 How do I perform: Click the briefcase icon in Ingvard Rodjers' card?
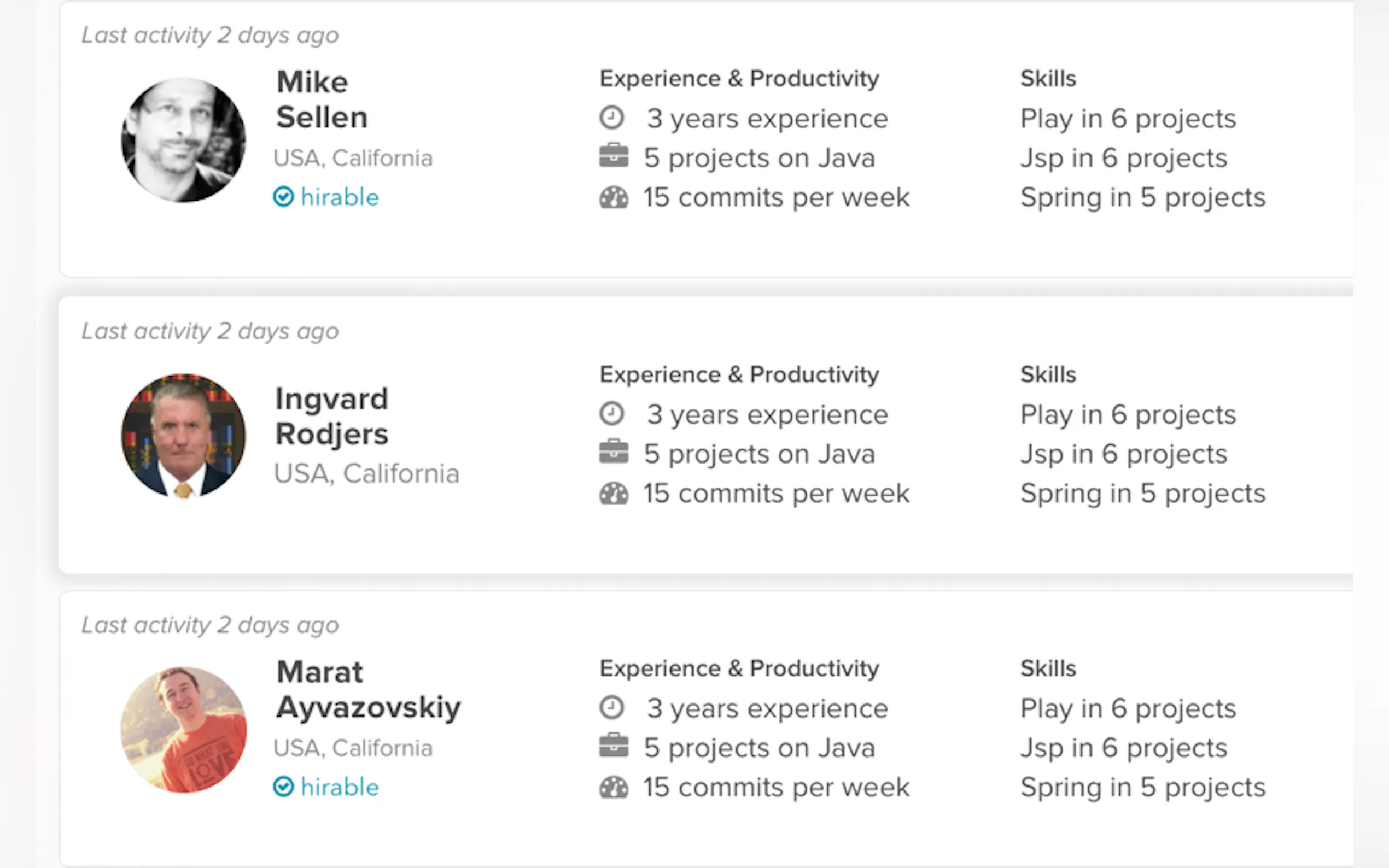click(x=613, y=452)
